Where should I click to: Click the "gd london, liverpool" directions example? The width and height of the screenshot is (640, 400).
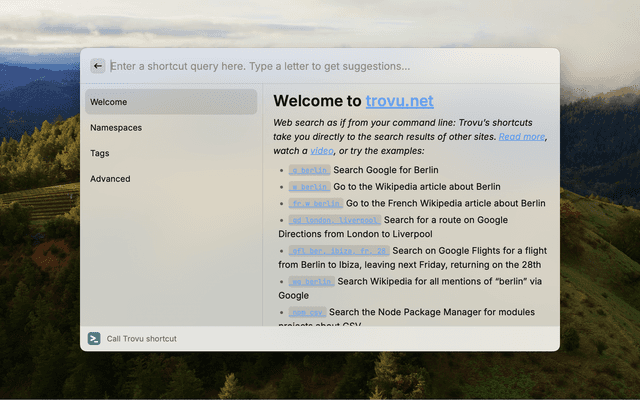pyautogui.click(x=334, y=220)
